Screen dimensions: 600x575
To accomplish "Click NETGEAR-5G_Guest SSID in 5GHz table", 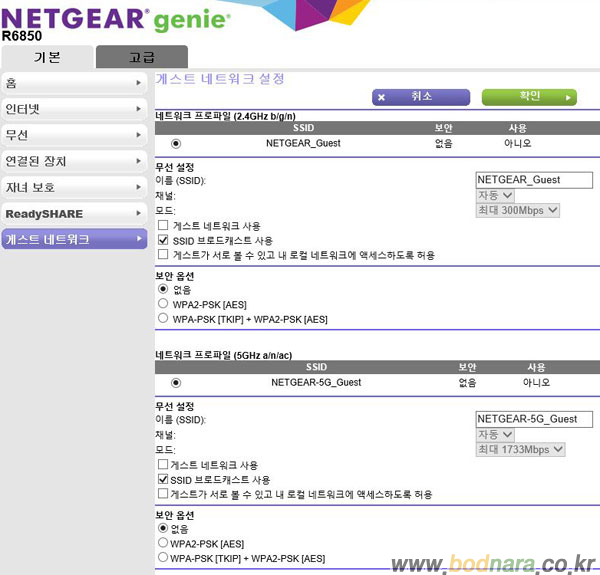I will tap(316, 383).
